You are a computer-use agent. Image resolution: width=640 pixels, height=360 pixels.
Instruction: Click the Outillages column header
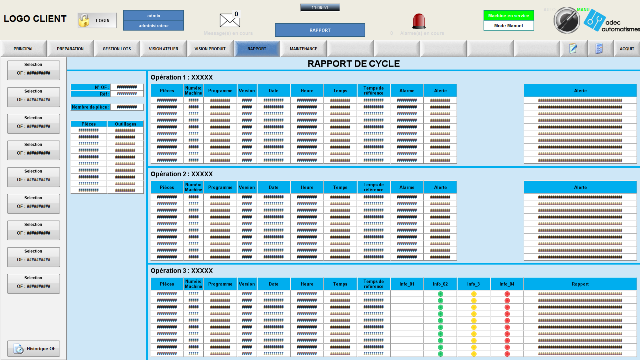tap(125, 124)
